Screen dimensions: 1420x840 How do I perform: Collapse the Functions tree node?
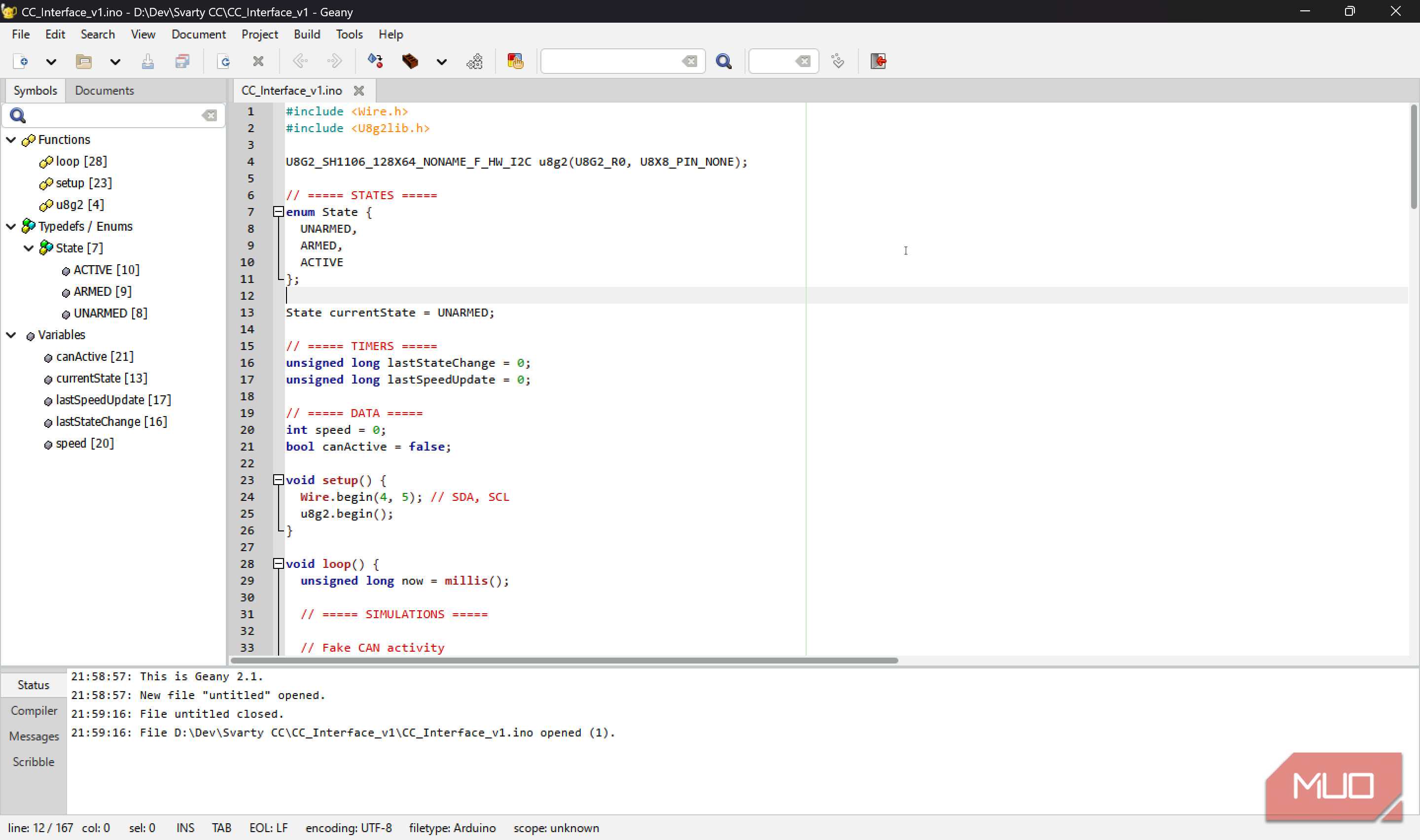(x=11, y=139)
